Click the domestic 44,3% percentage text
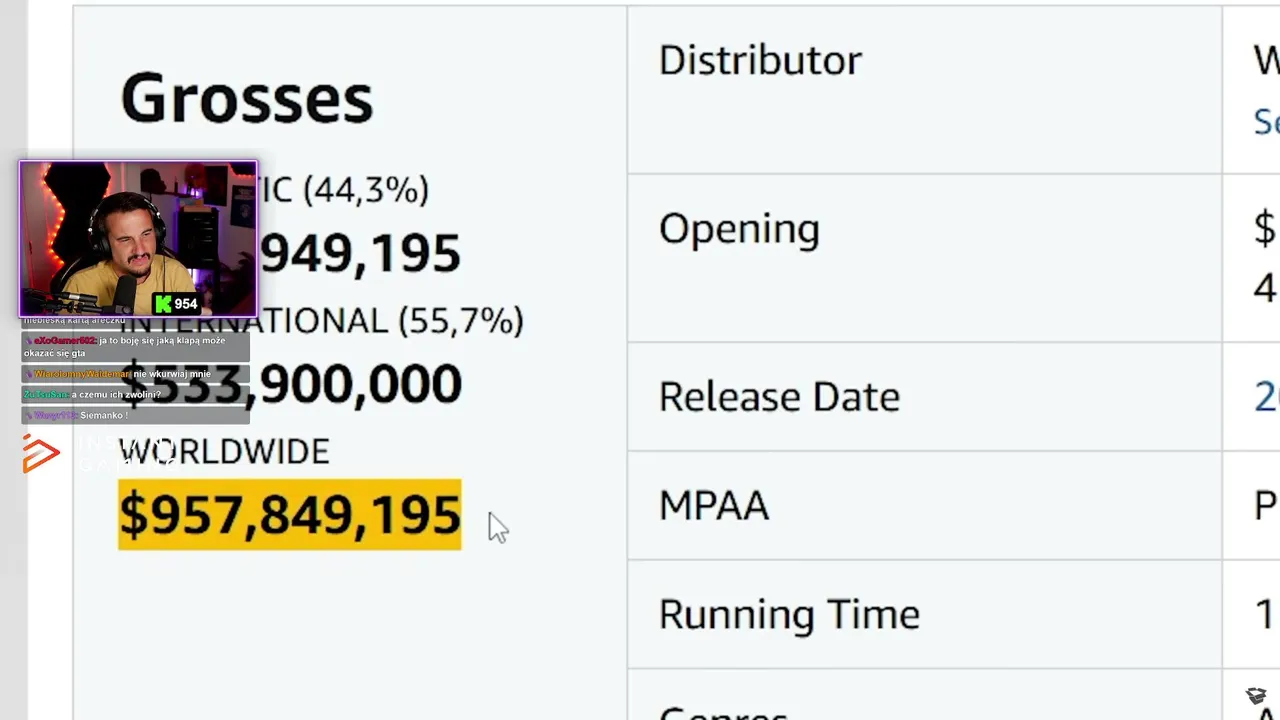The height and width of the screenshot is (720, 1280). pos(366,190)
